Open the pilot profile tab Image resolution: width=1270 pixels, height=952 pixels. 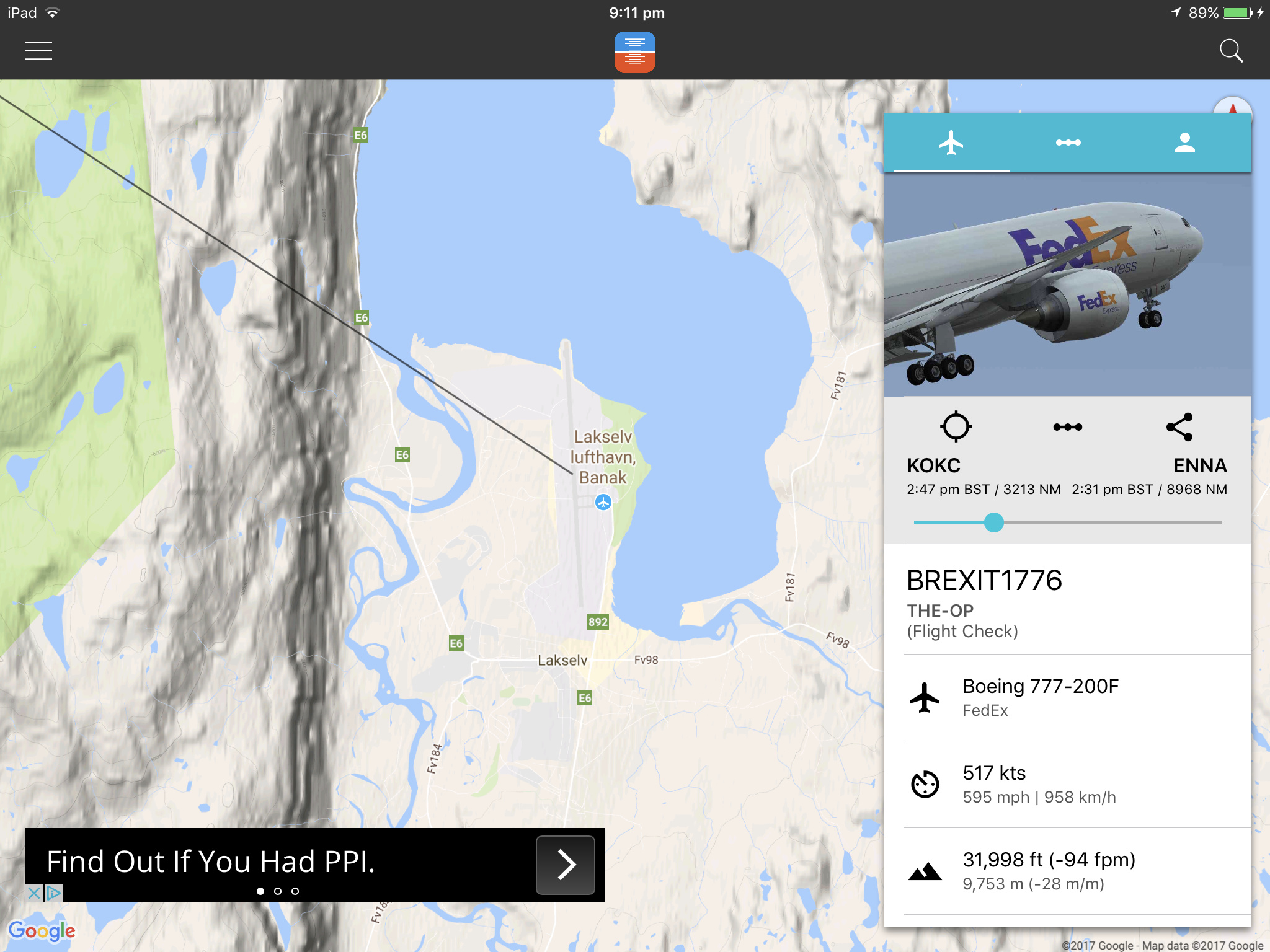tap(1184, 143)
